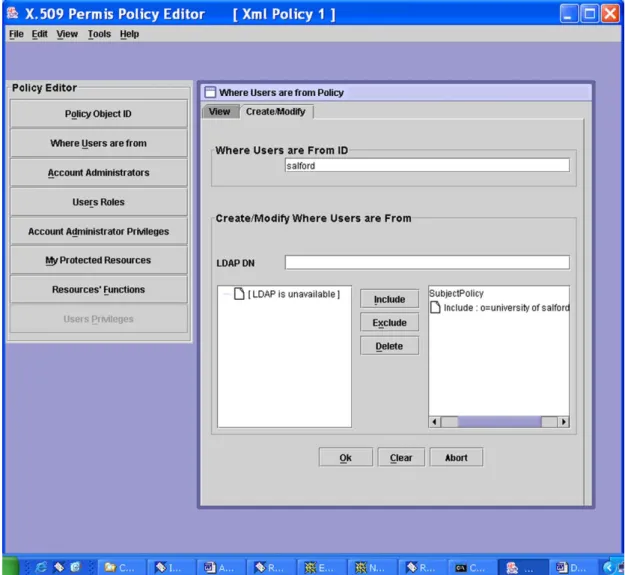Minimize the Permis Policy Editor window

[568, 14]
